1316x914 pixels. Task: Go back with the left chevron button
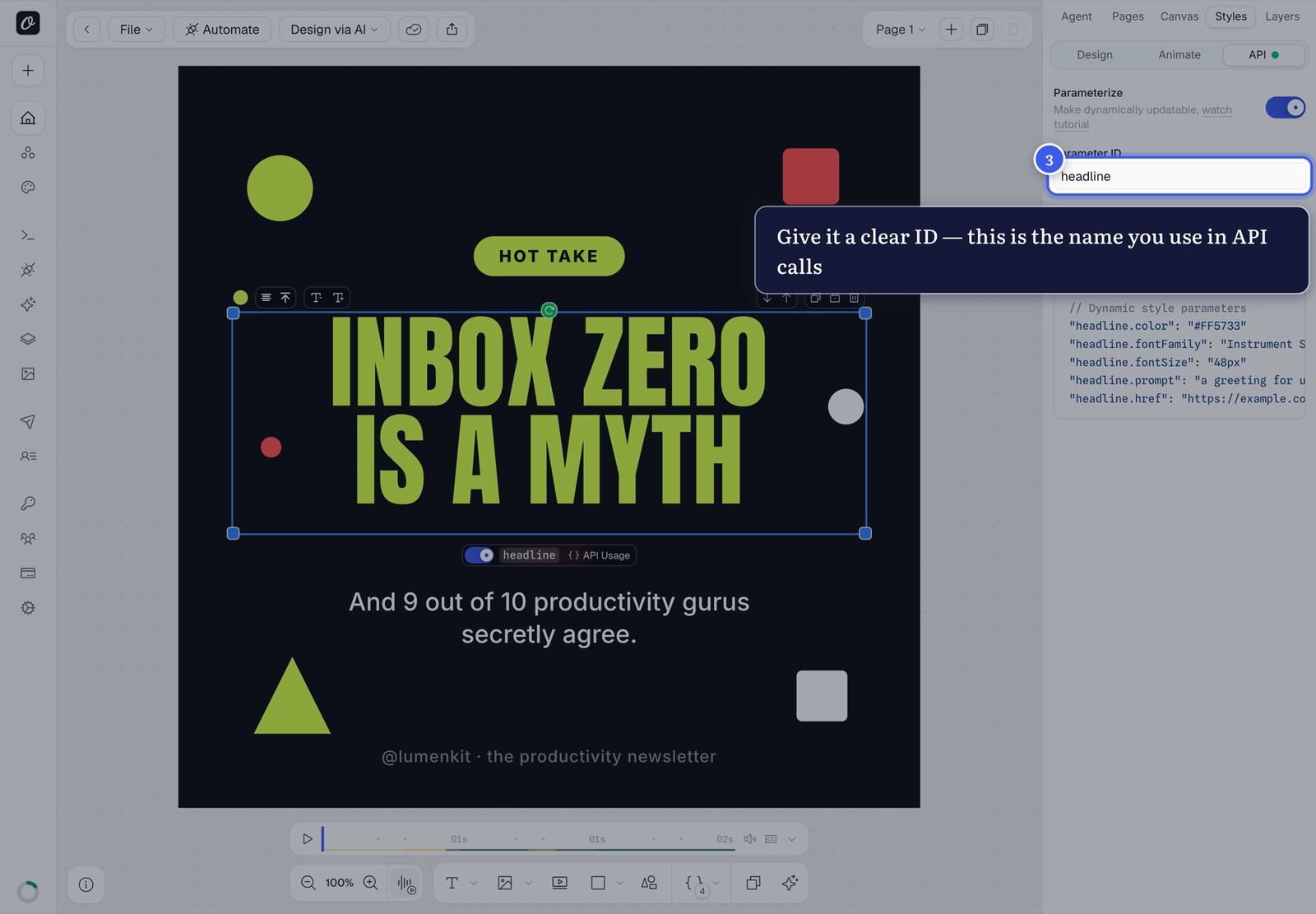pyautogui.click(x=86, y=30)
